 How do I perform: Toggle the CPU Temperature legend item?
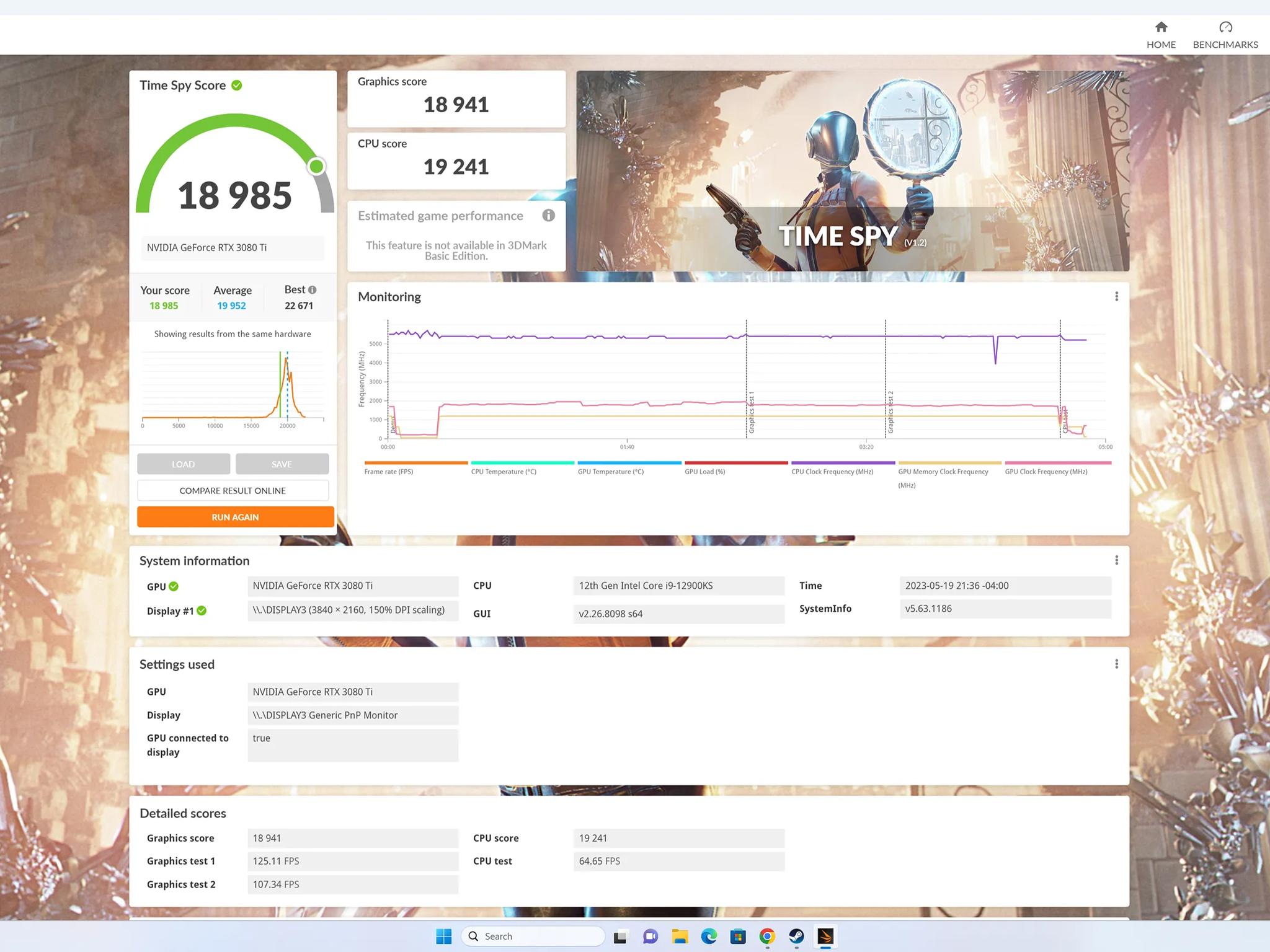coord(522,468)
